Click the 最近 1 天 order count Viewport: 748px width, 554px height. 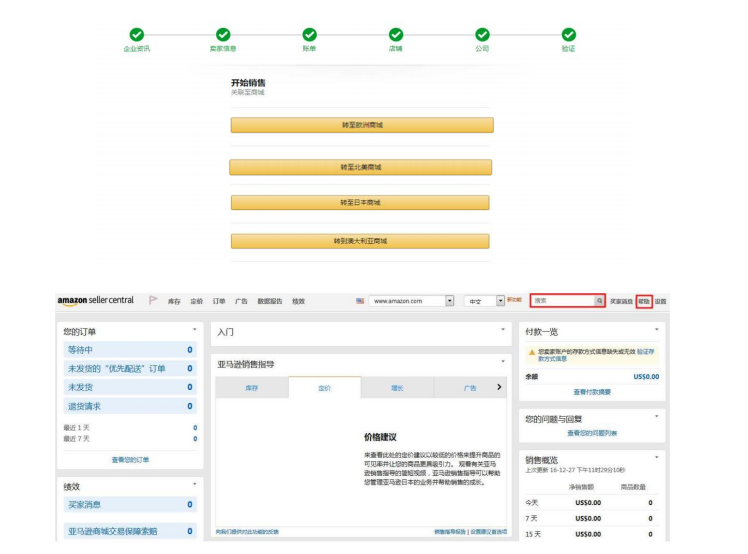[195, 428]
